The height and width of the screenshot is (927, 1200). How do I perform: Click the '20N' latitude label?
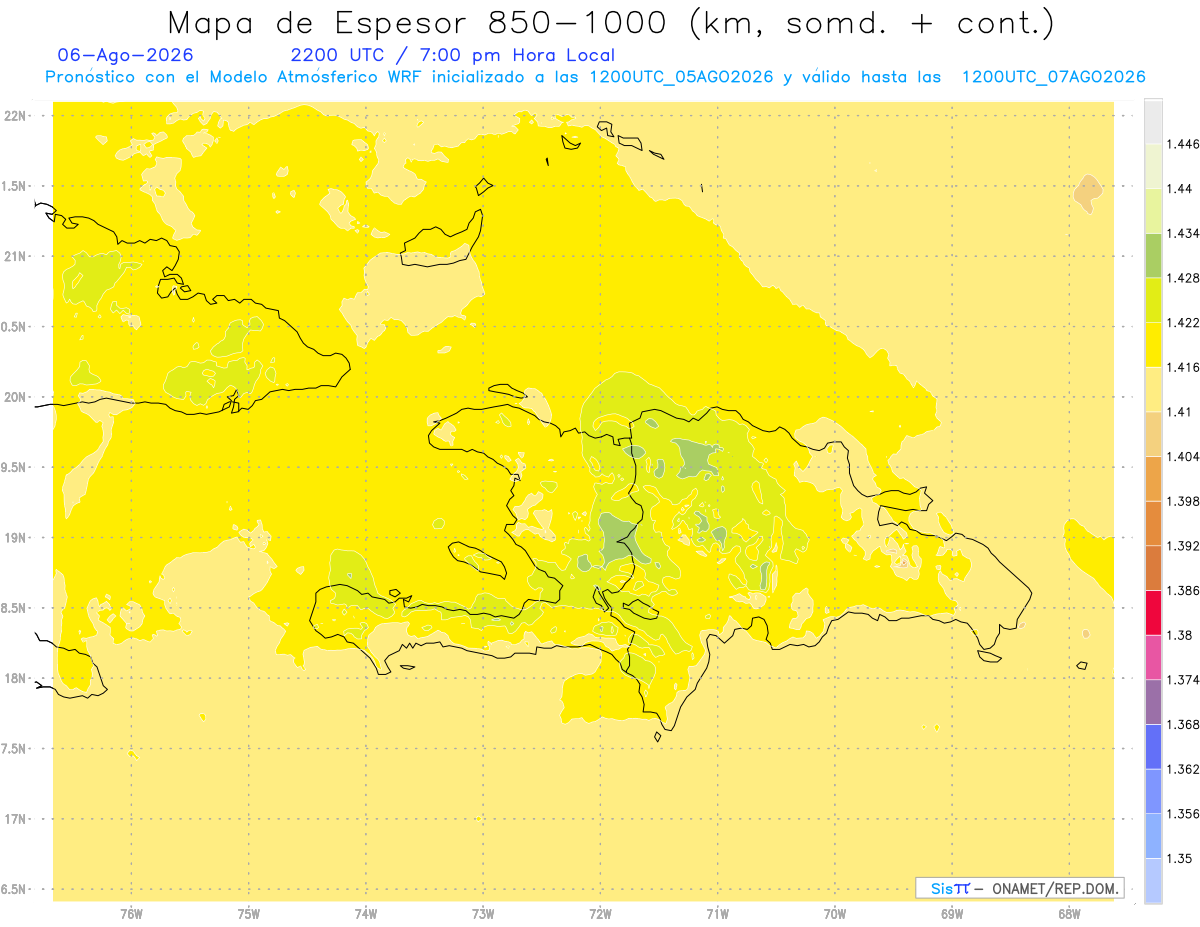(x=14, y=397)
